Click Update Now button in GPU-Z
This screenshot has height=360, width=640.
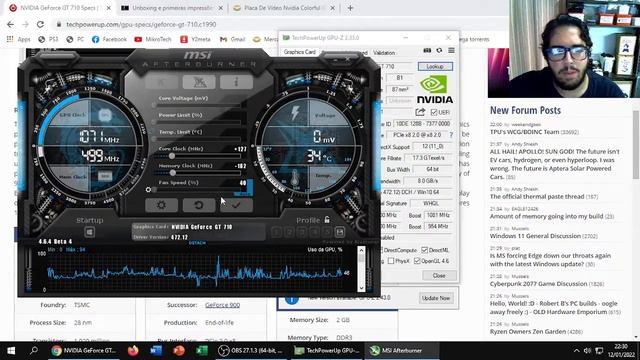pyautogui.click(x=436, y=298)
